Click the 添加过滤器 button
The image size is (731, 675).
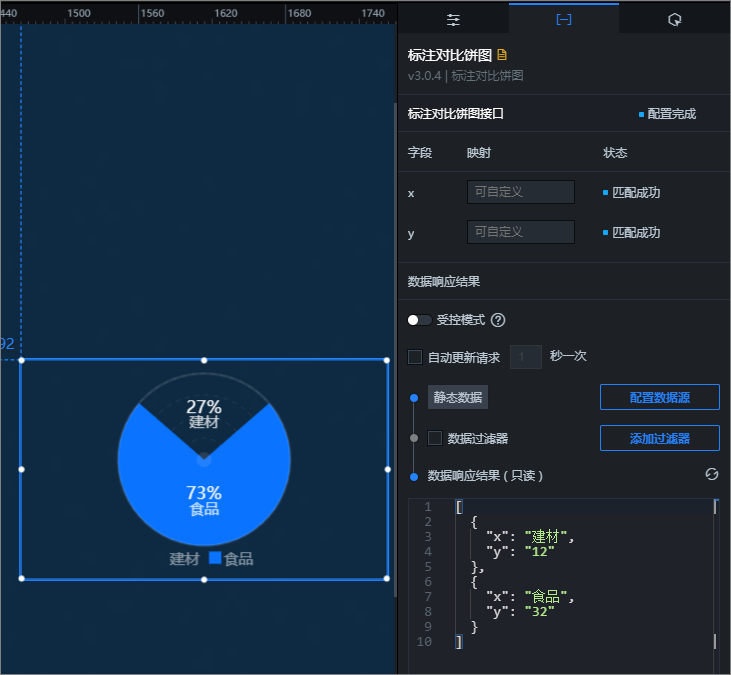tap(660, 438)
